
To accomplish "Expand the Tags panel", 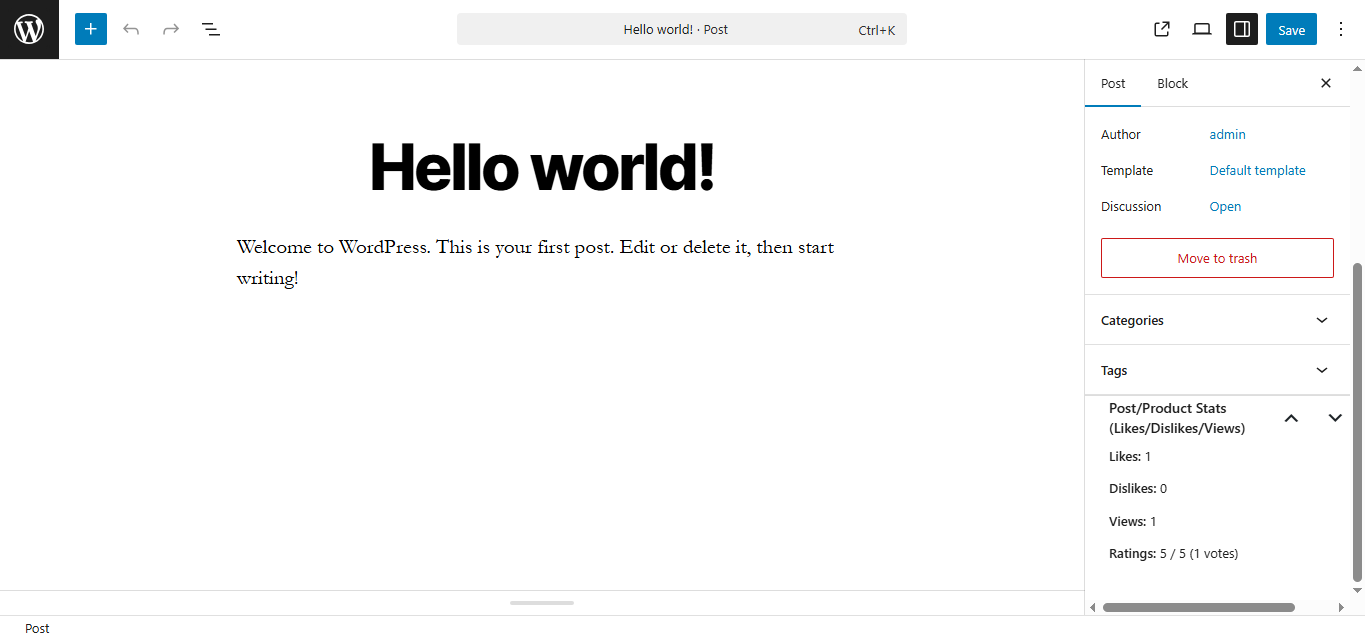I will click(x=1217, y=370).
